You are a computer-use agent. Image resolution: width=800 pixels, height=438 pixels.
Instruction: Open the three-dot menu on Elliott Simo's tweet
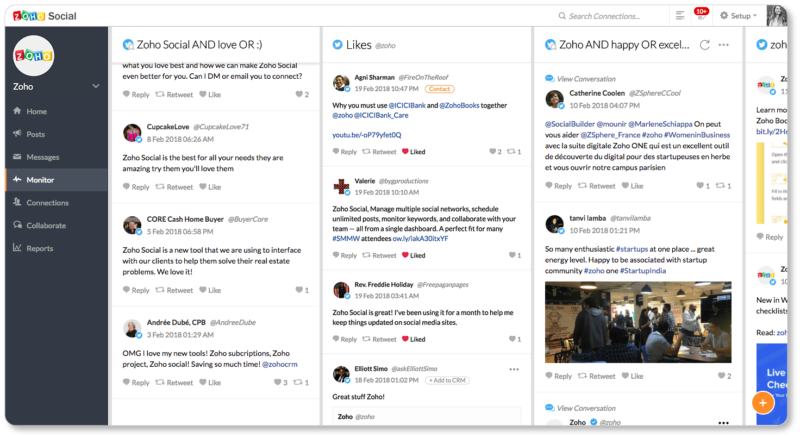pyautogui.click(x=514, y=369)
